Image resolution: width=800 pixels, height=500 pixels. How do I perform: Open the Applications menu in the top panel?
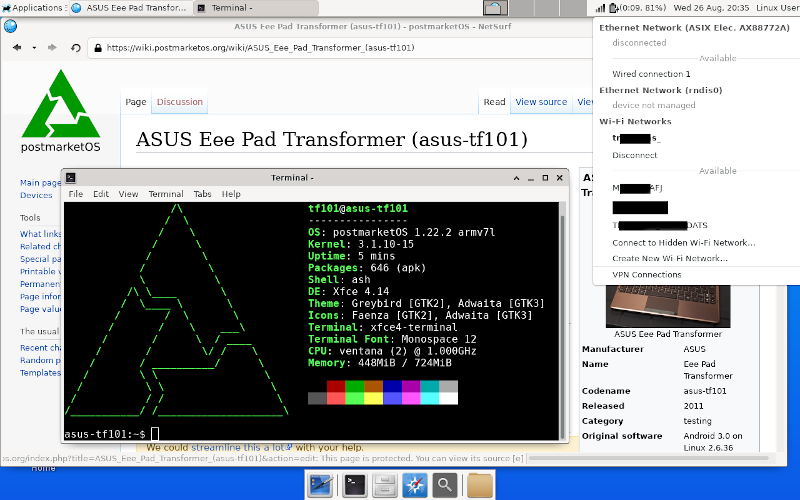(33, 8)
